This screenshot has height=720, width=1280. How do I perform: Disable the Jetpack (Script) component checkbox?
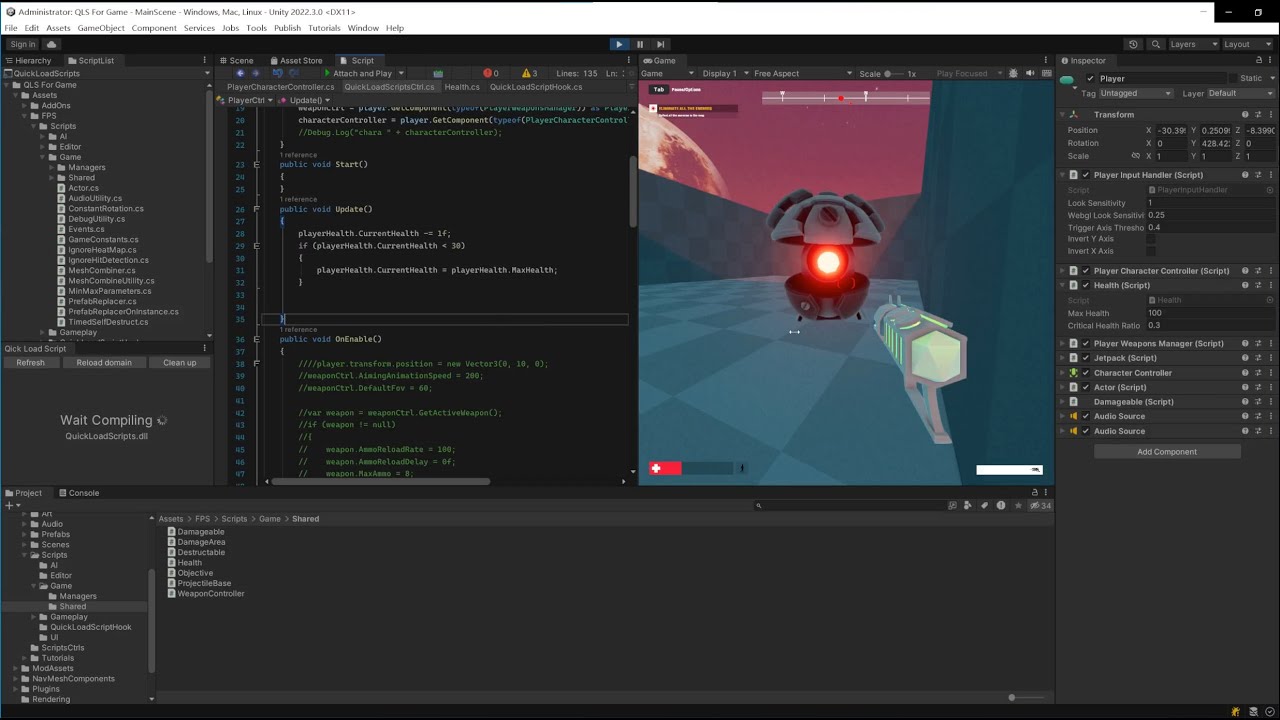pyautogui.click(x=1086, y=358)
